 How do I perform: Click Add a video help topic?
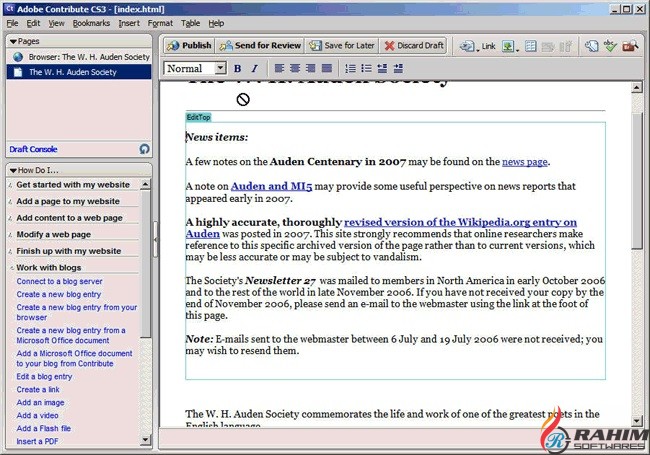37,415
